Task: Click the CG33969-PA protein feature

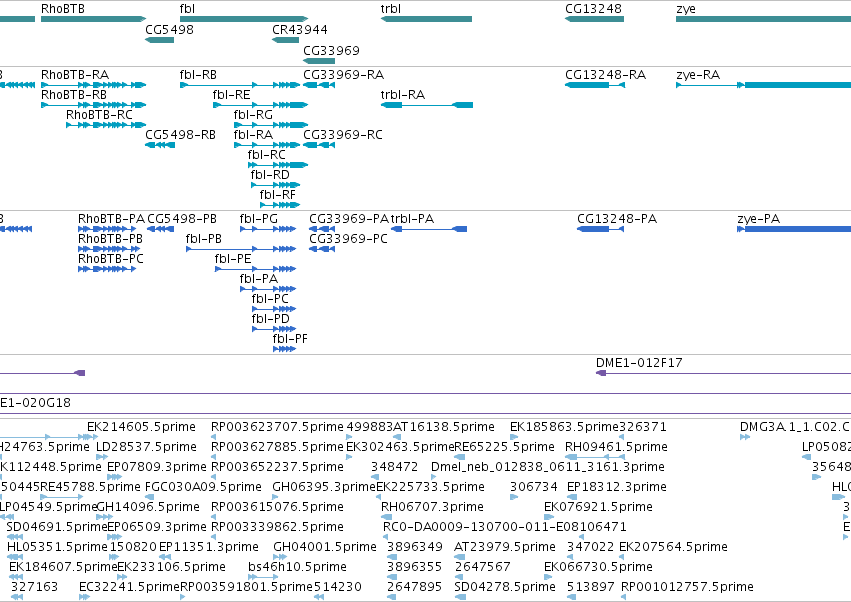Action: pyautogui.click(x=322, y=229)
